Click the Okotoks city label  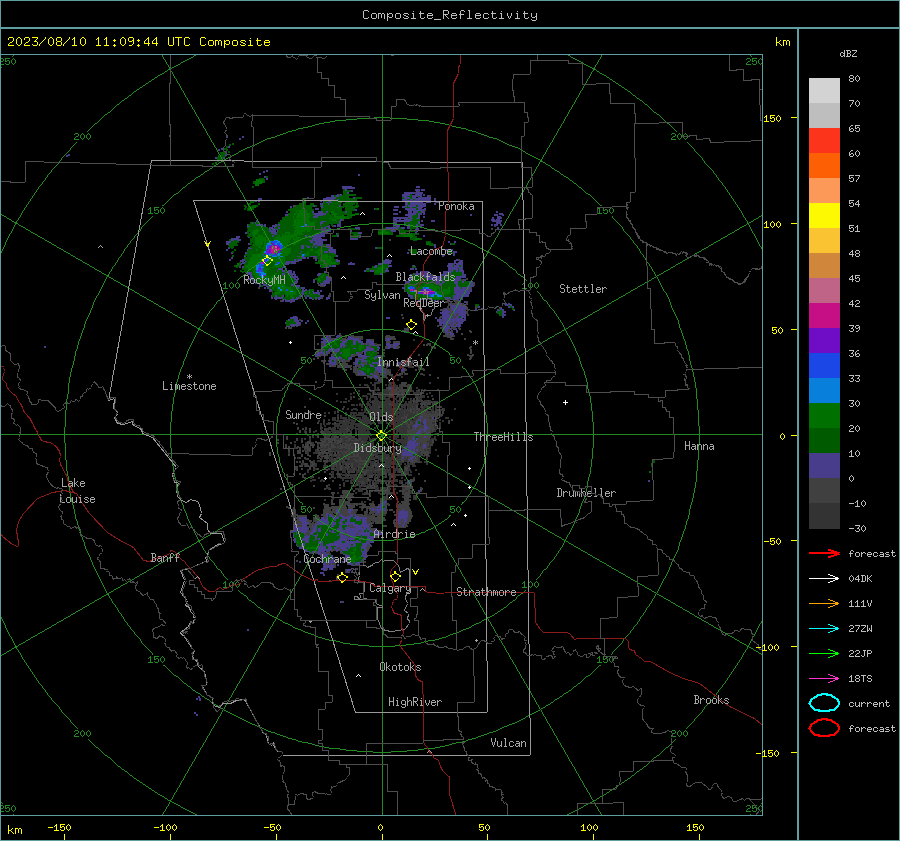point(400,667)
